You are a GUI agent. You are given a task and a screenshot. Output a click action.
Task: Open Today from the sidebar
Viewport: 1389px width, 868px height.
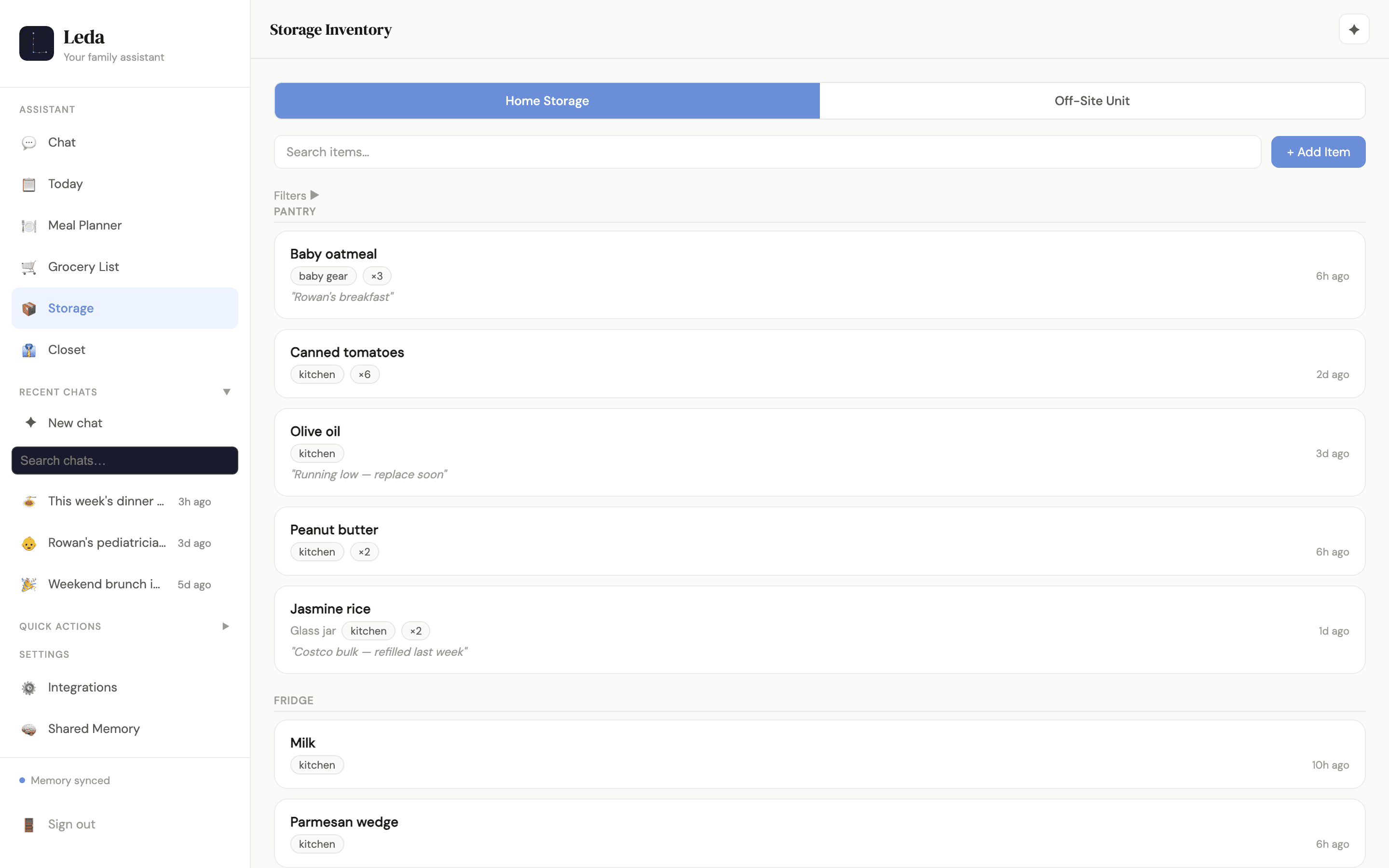point(124,184)
